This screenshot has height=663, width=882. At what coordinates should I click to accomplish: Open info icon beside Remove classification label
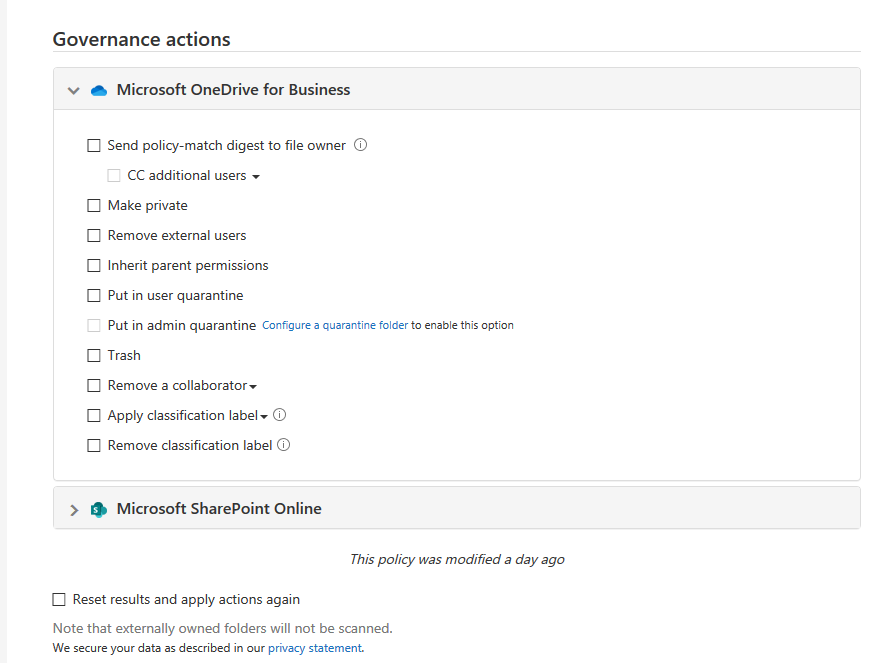tap(284, 445)
